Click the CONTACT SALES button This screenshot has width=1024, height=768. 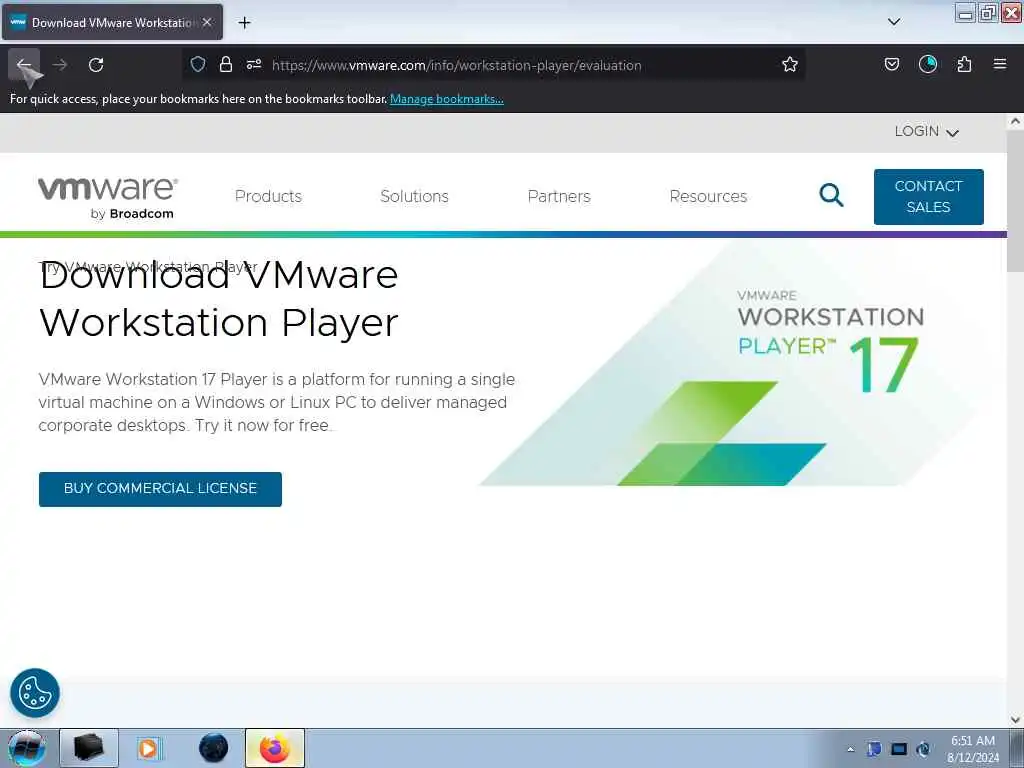click(929, 197)
